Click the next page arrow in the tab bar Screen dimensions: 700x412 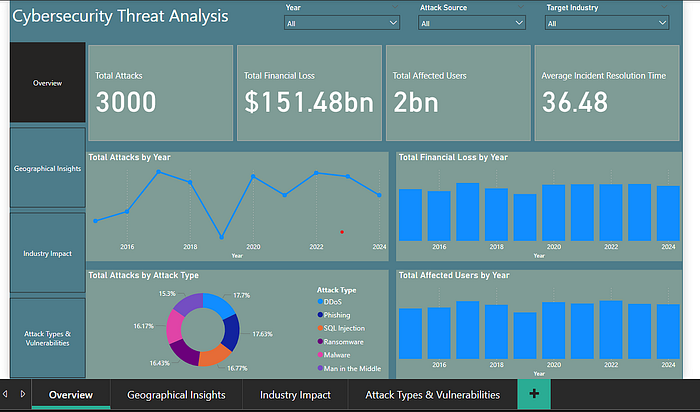22,395
